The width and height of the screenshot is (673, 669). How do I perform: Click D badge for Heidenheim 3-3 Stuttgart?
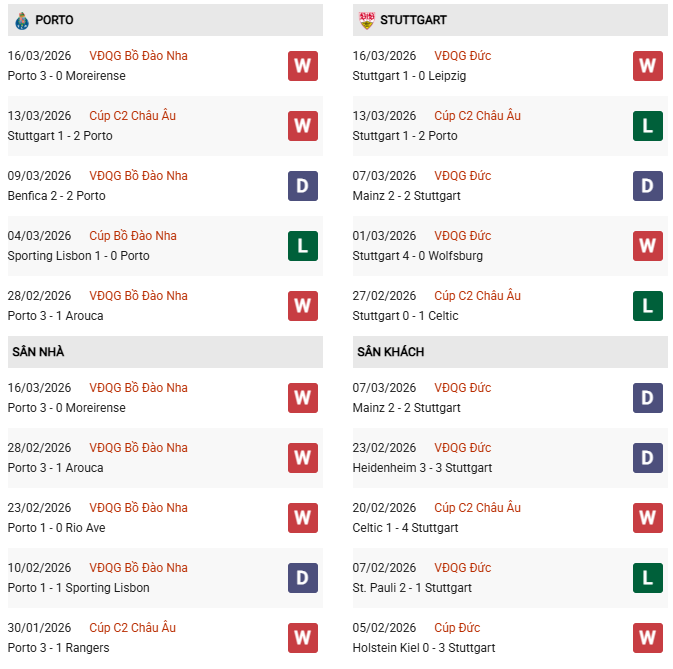click(648, 458)
